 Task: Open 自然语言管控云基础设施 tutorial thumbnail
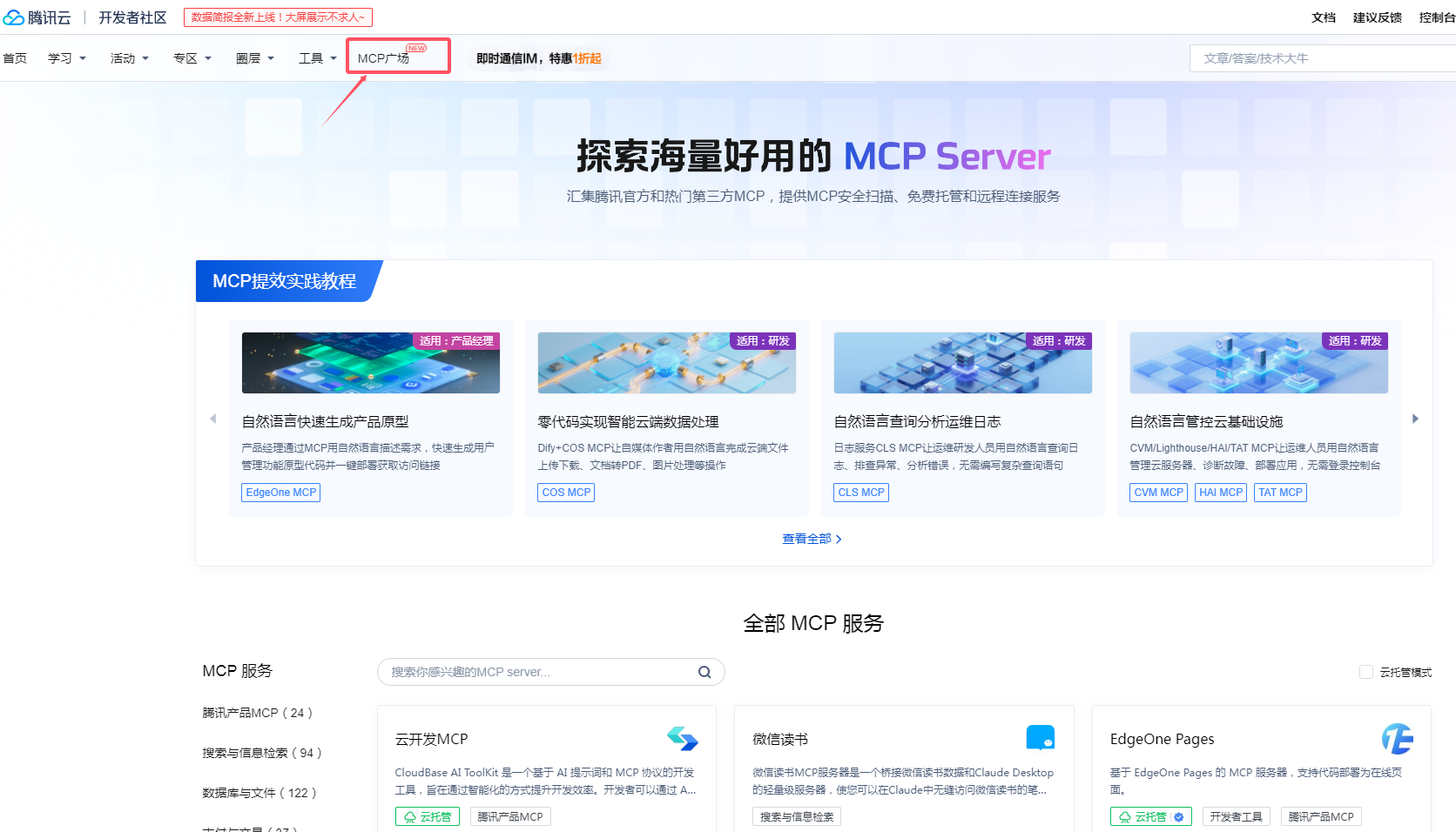pyautogui.click(x=1259, y=363)
